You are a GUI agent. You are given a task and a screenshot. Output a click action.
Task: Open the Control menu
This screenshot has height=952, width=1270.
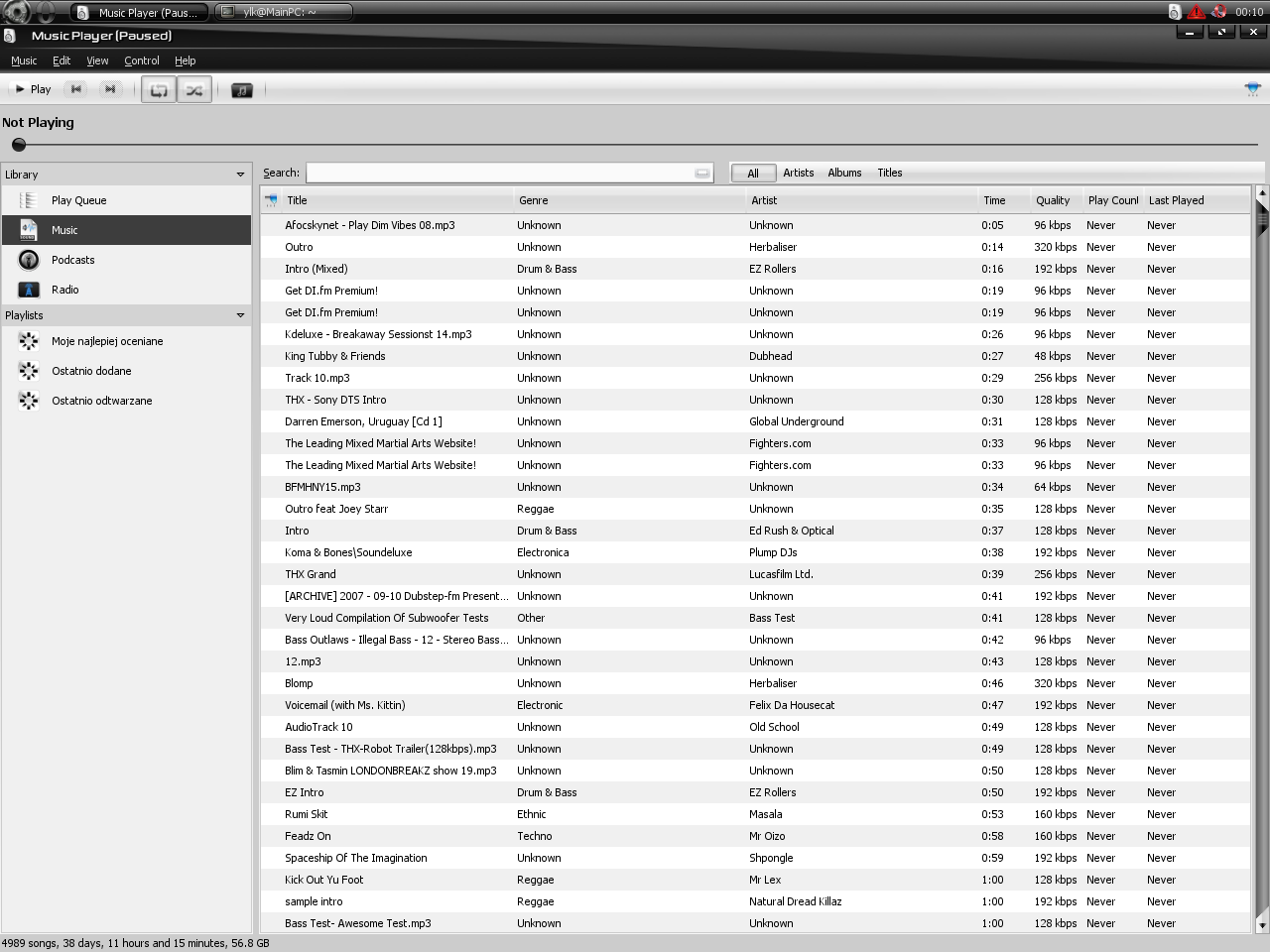pos(141,60)
